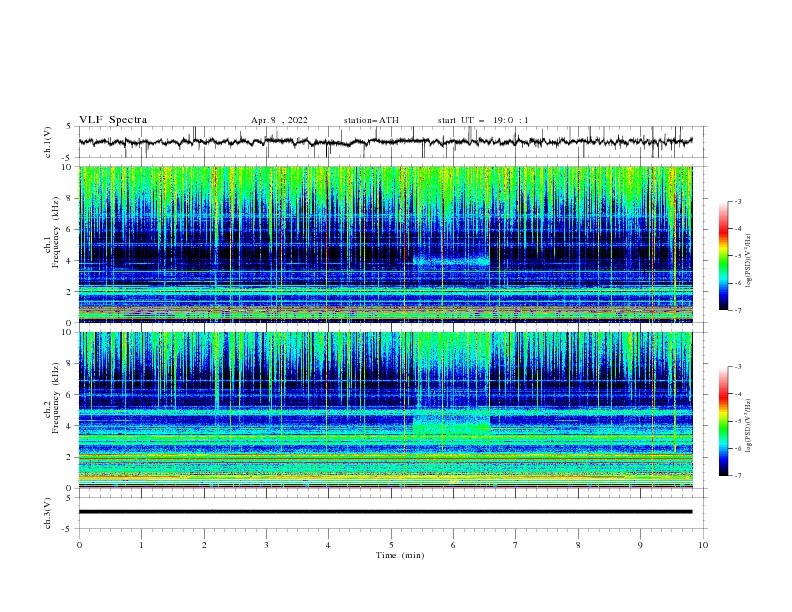The width and height of the screenshot is (792, 612).
Task: Click the ch.2 spectrogram color bar
Action: (x=724, y=421)
